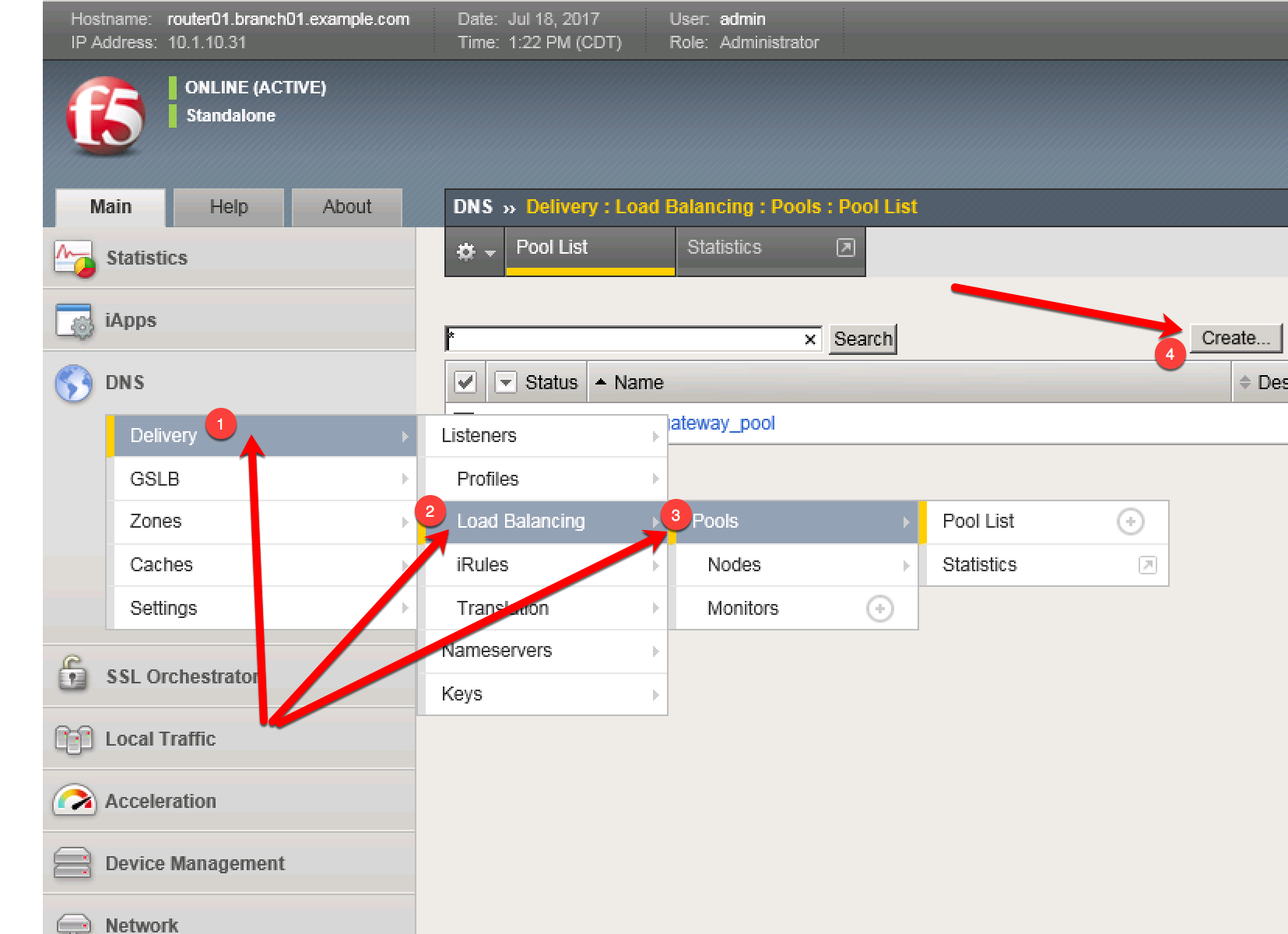Click the pop-out icon on Statistics tab
The image size is (1288, 934).
pyautogui.click(x=845, y=248)
